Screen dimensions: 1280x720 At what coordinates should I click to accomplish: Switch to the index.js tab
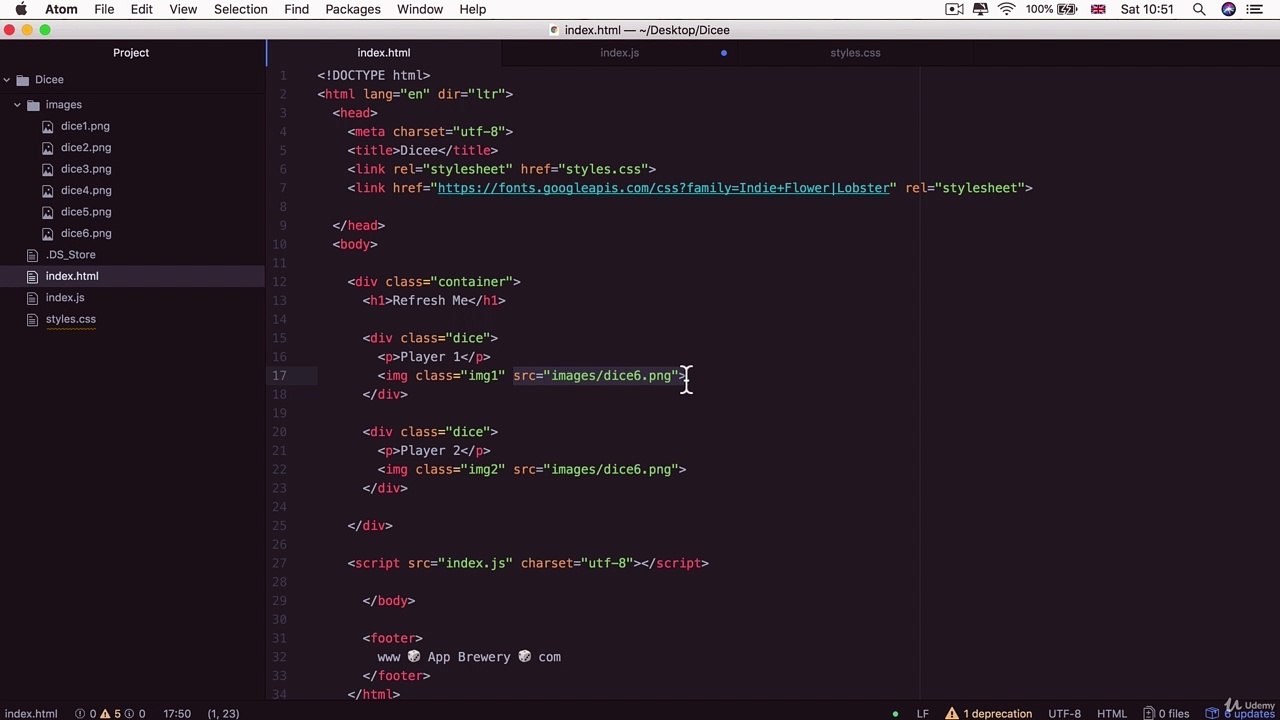click(620, 53)
